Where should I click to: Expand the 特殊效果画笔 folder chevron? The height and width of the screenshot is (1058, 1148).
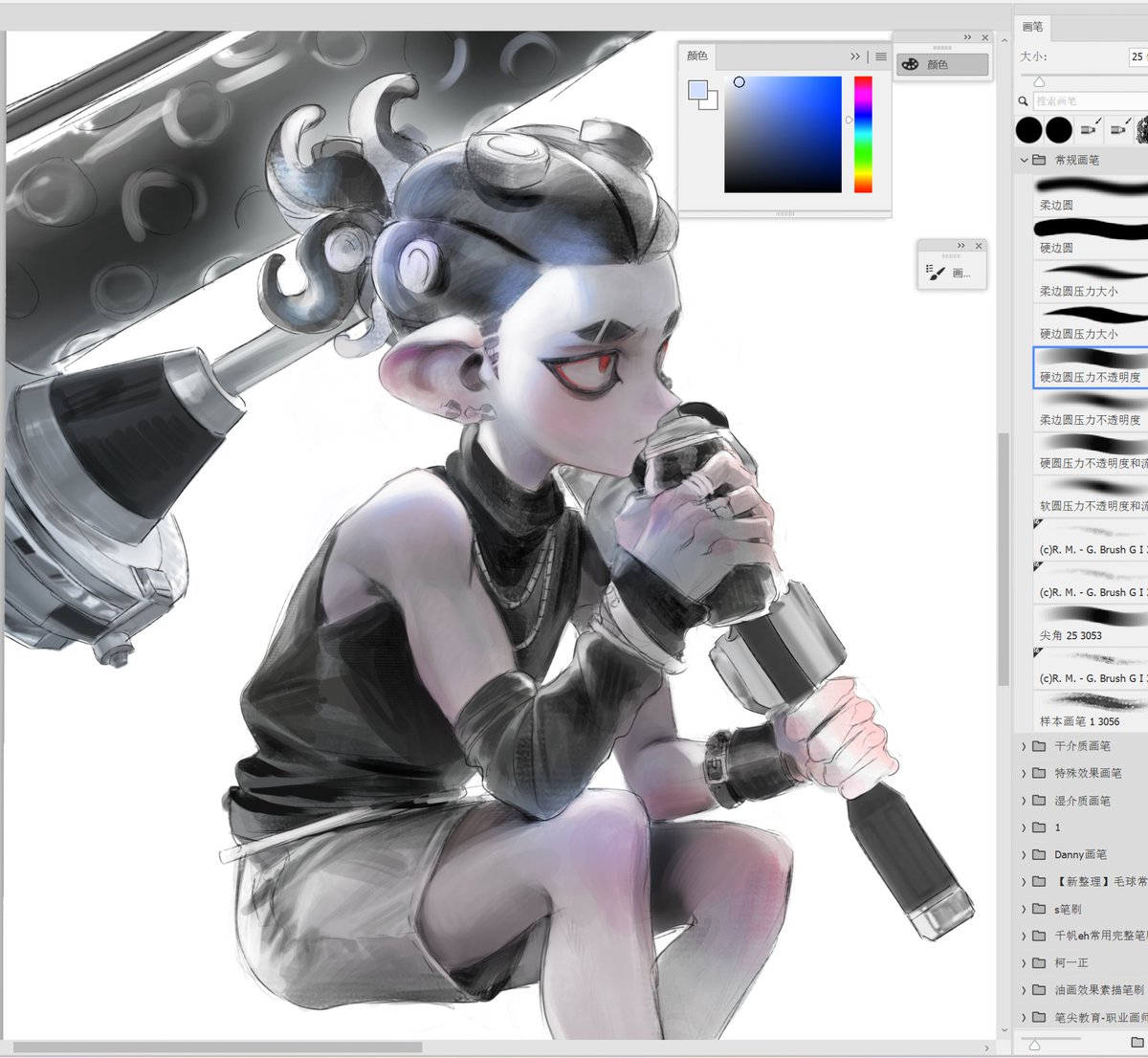1024,773
